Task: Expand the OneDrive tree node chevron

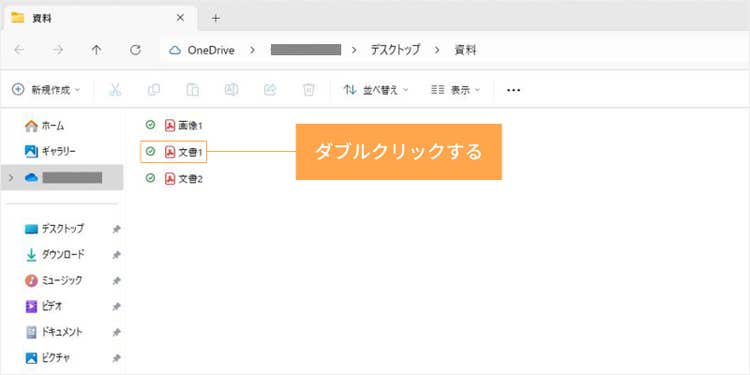Action: pos(11,178)
